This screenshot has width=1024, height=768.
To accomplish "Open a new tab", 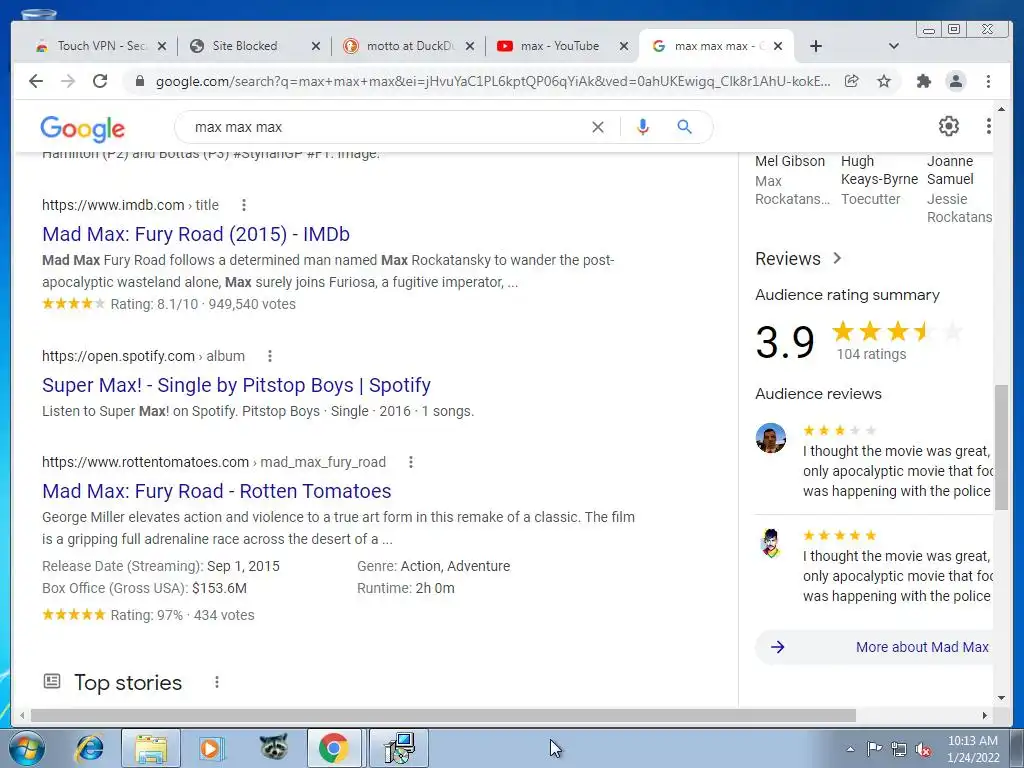I will [x=816, y=46].
